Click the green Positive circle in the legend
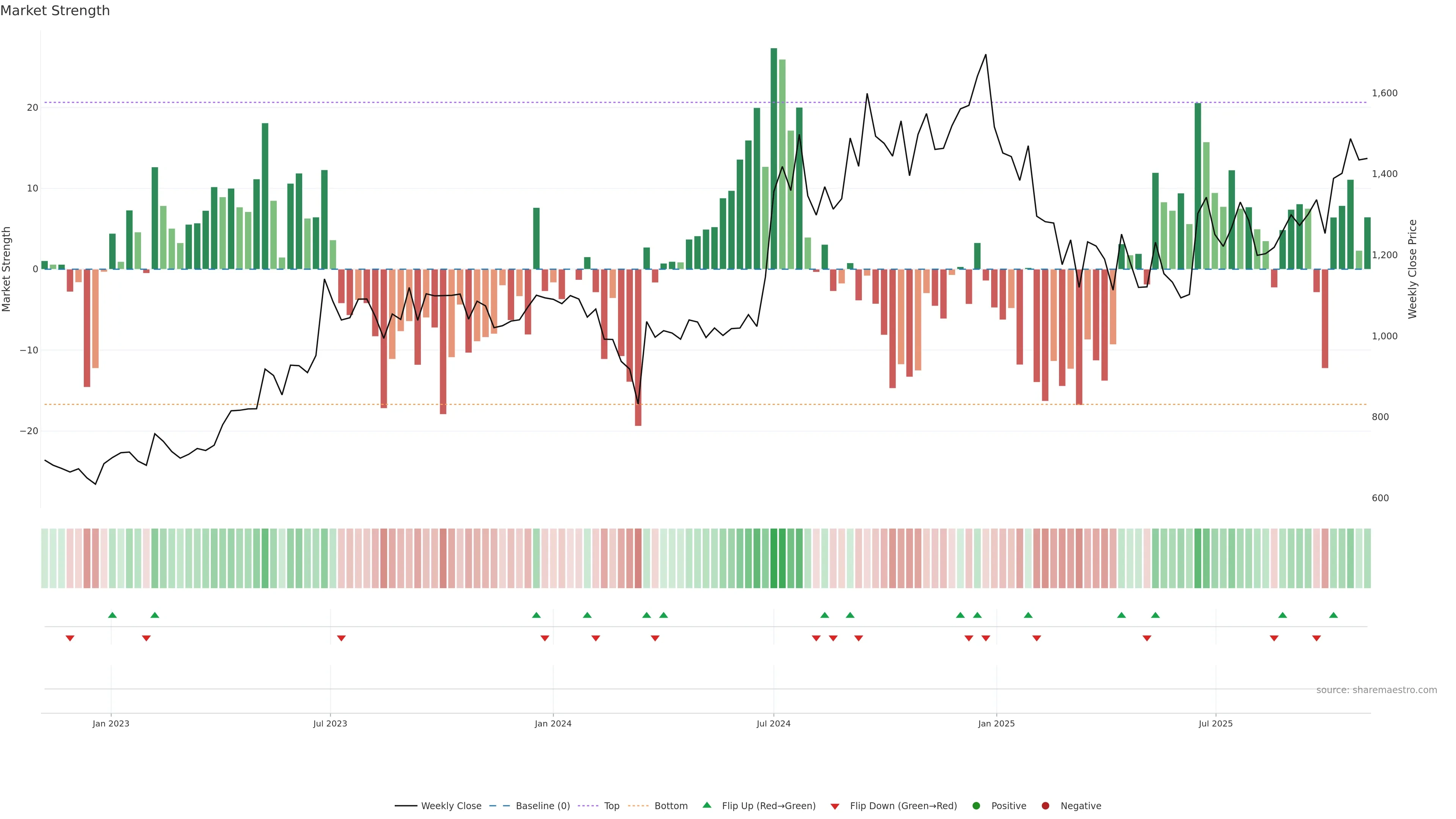This screenshot has height=819, width=1456. [976, 805]
